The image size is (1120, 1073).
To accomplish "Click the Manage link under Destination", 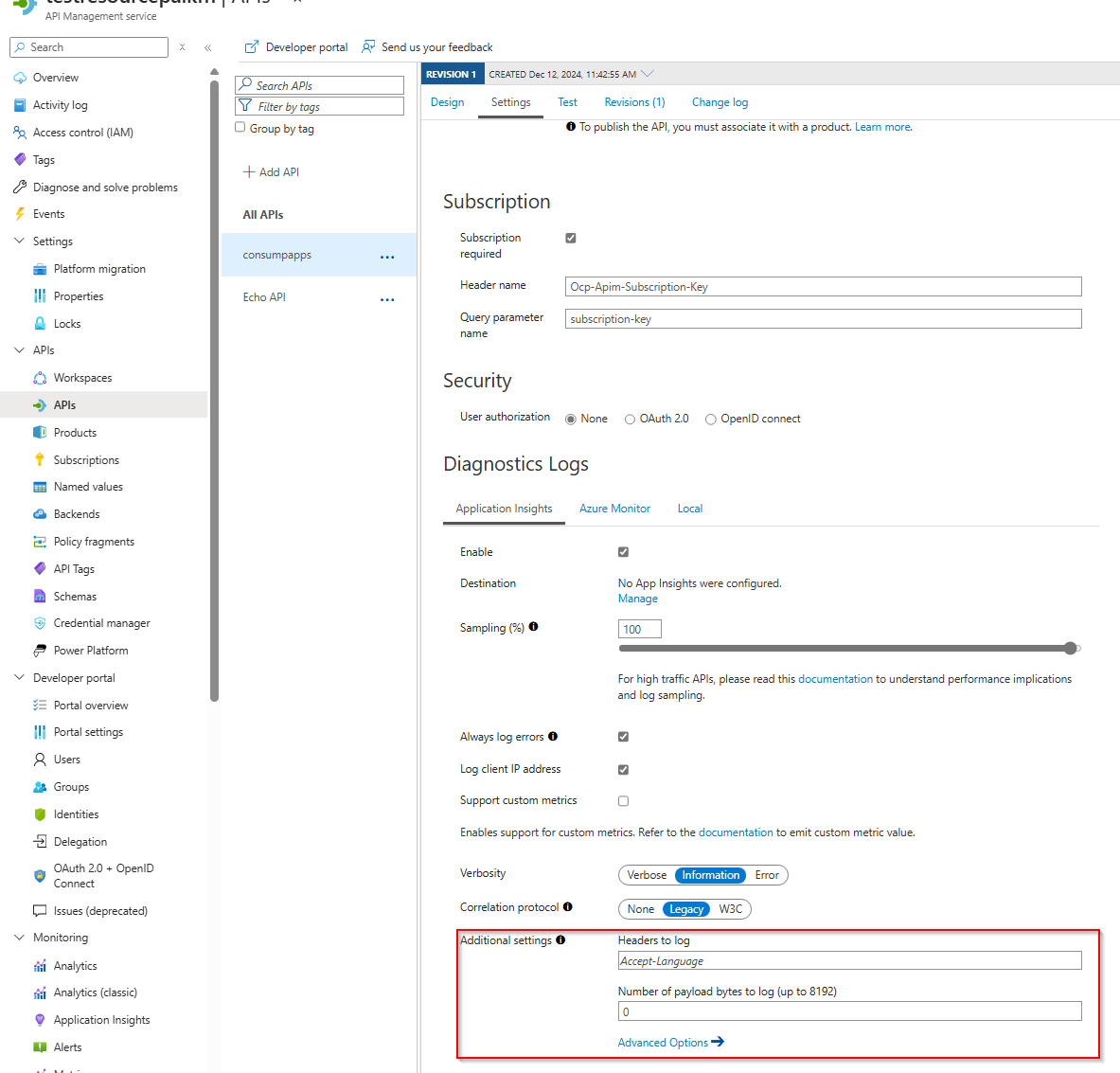I will pyautogui.click(x=637, y=598).
